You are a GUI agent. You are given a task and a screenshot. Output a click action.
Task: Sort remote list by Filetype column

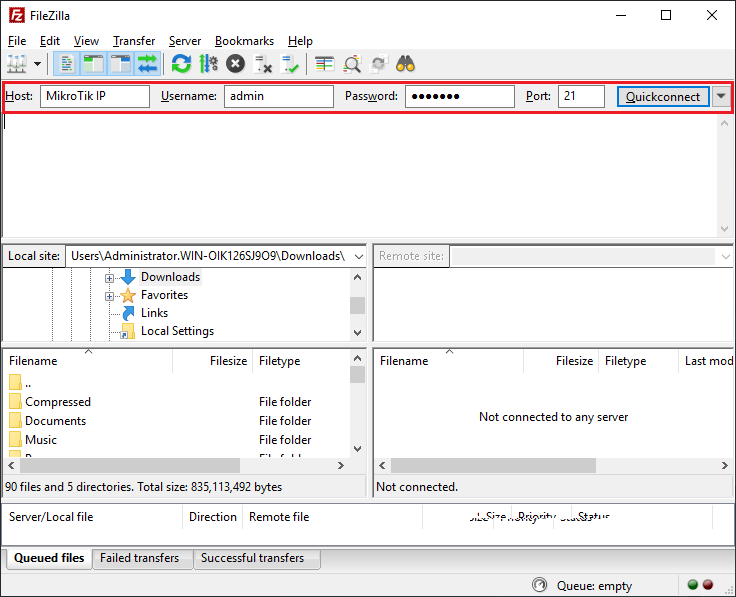pyautogui.click(x=638, y=361)
